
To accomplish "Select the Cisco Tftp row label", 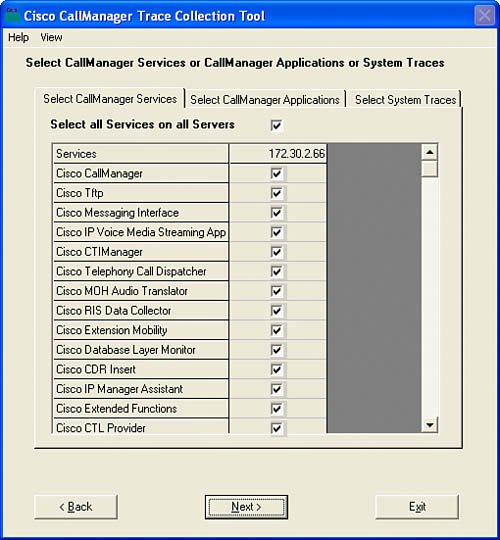I will click(140, 193).
